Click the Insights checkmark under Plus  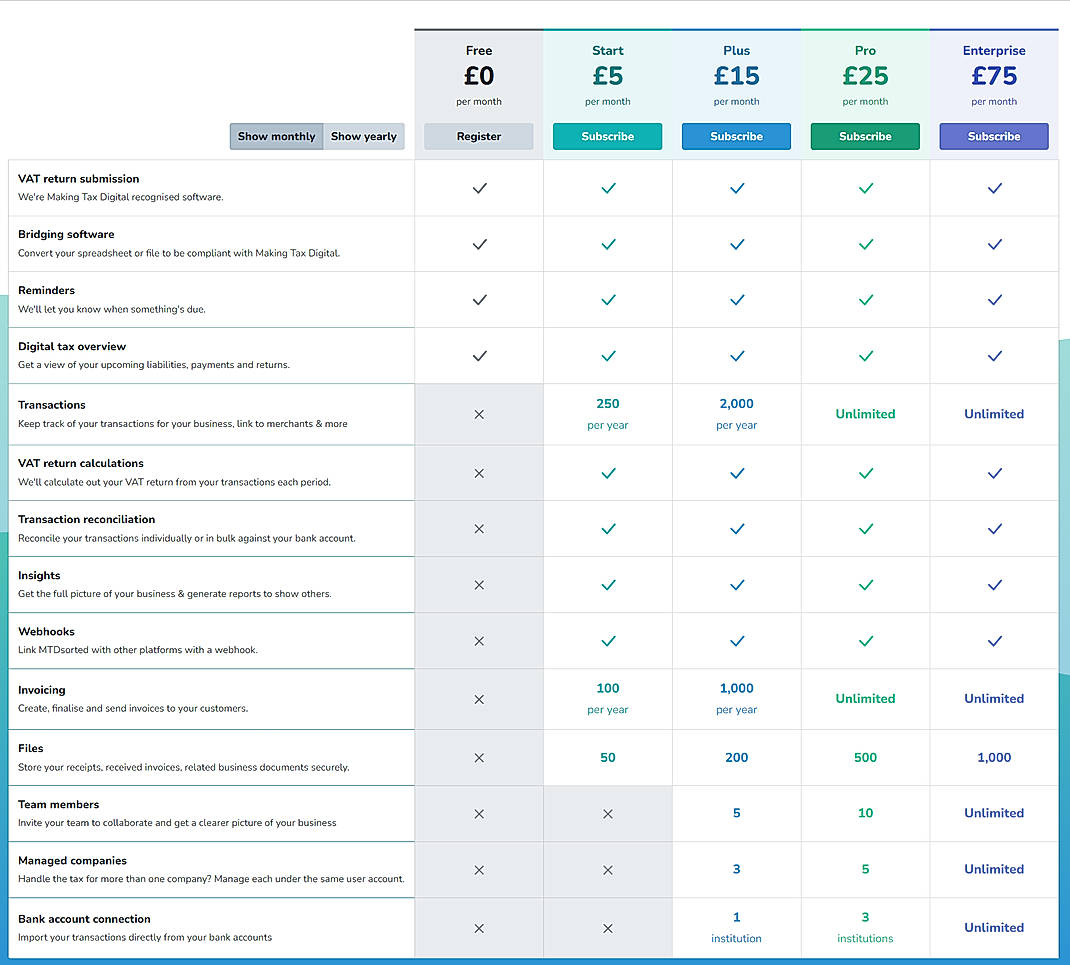(x=736, y=584)
